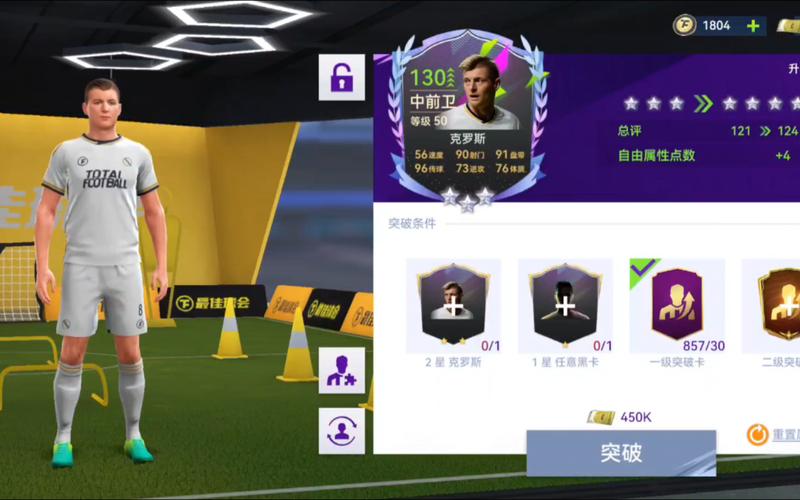Tap the 450K cash cost icon

(x=601, y=417)
